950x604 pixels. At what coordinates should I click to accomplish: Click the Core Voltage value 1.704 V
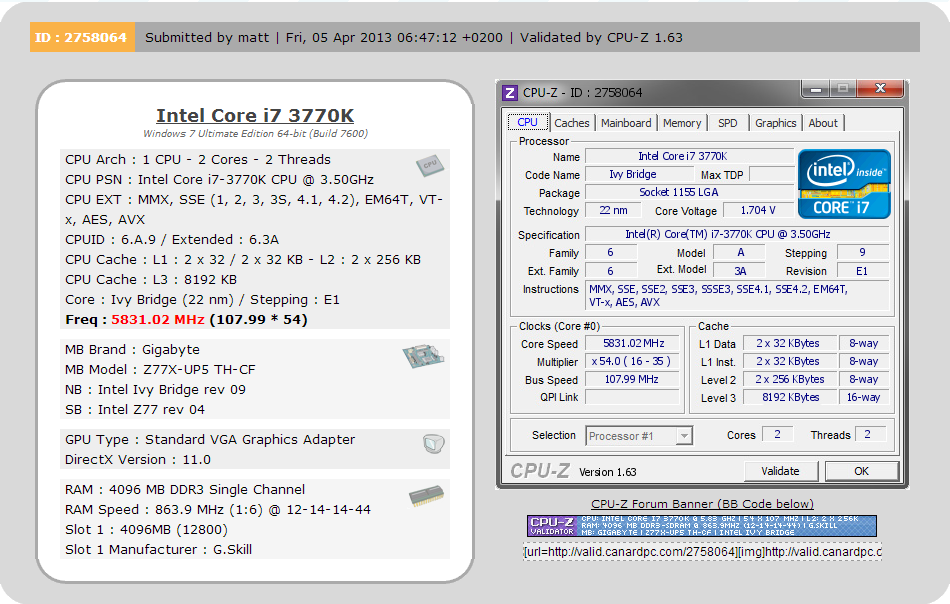pos(757,210)
